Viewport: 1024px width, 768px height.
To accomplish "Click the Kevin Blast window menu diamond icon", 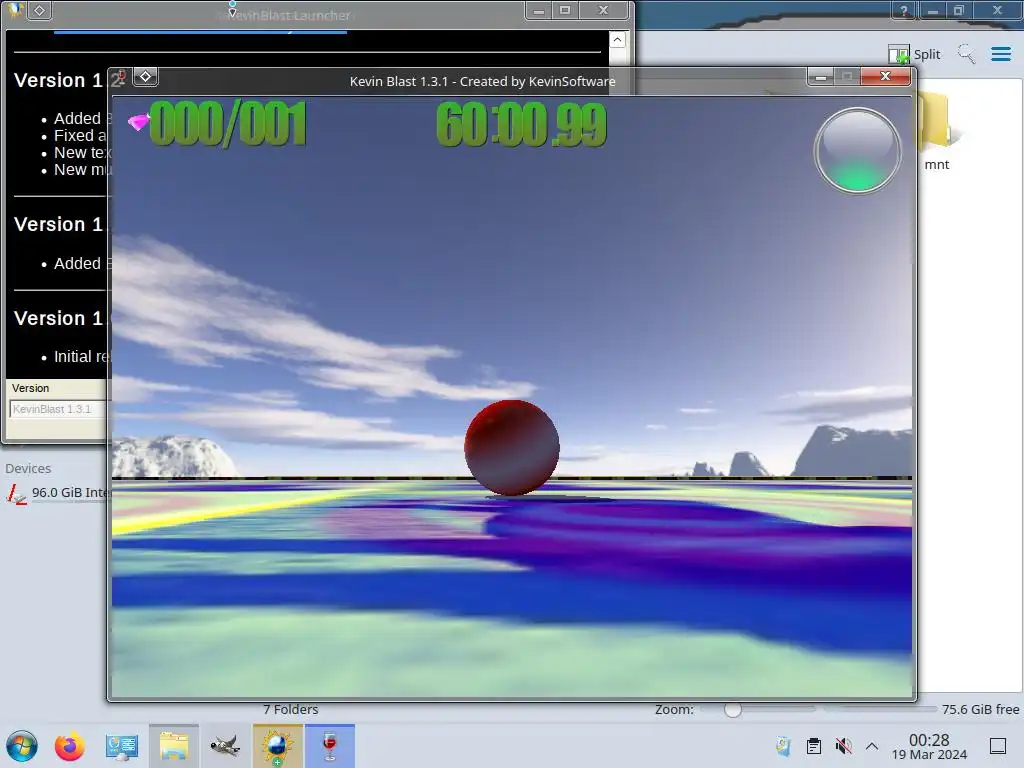I will [x=146, y=77].
